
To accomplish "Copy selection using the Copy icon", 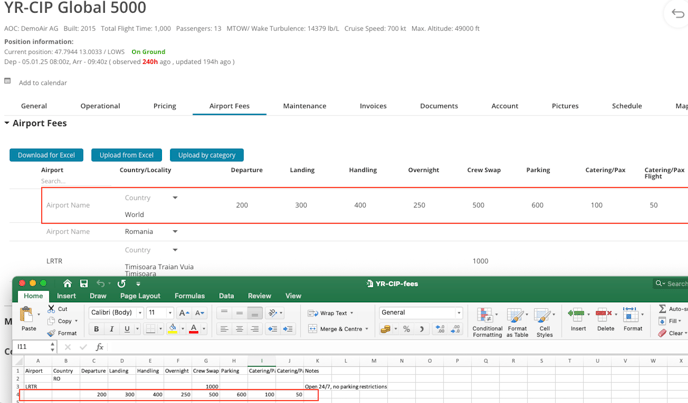I will (51, 321).
